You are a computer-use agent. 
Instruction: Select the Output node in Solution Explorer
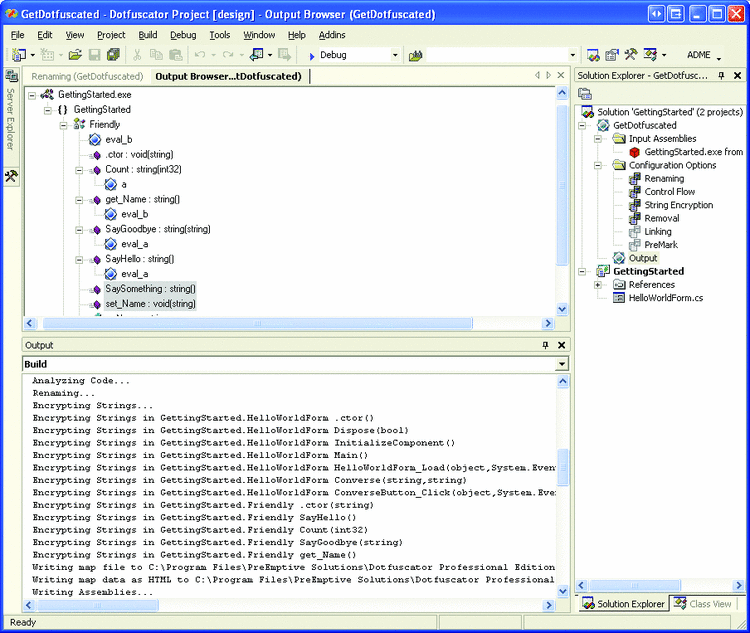pos(643,258)
